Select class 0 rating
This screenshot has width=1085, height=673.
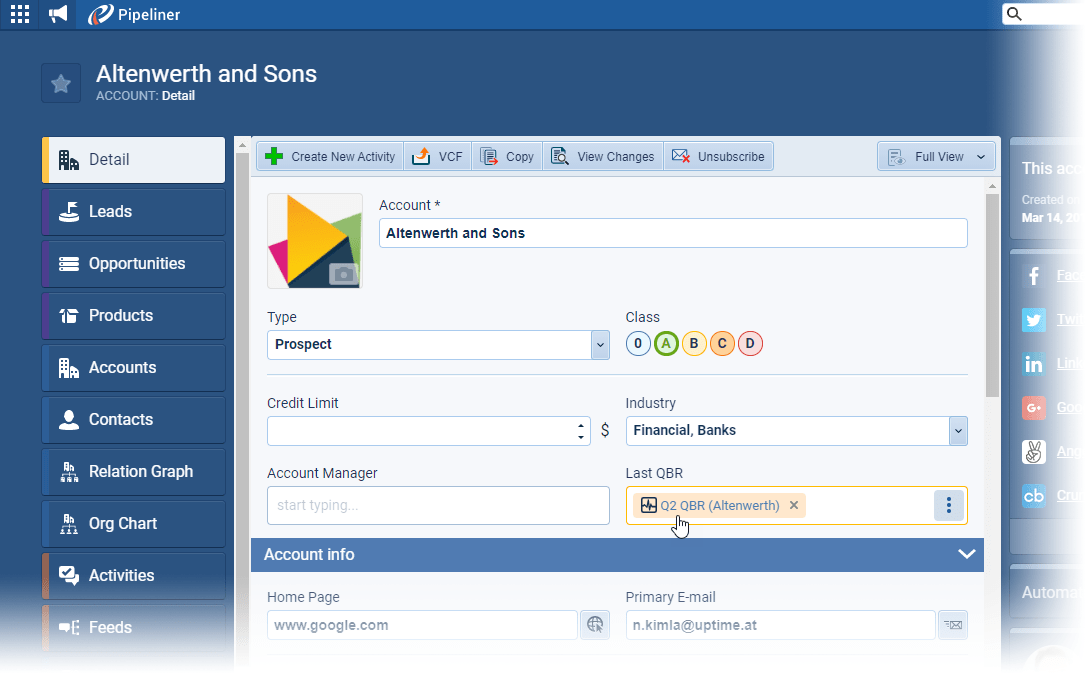(638, 344)
